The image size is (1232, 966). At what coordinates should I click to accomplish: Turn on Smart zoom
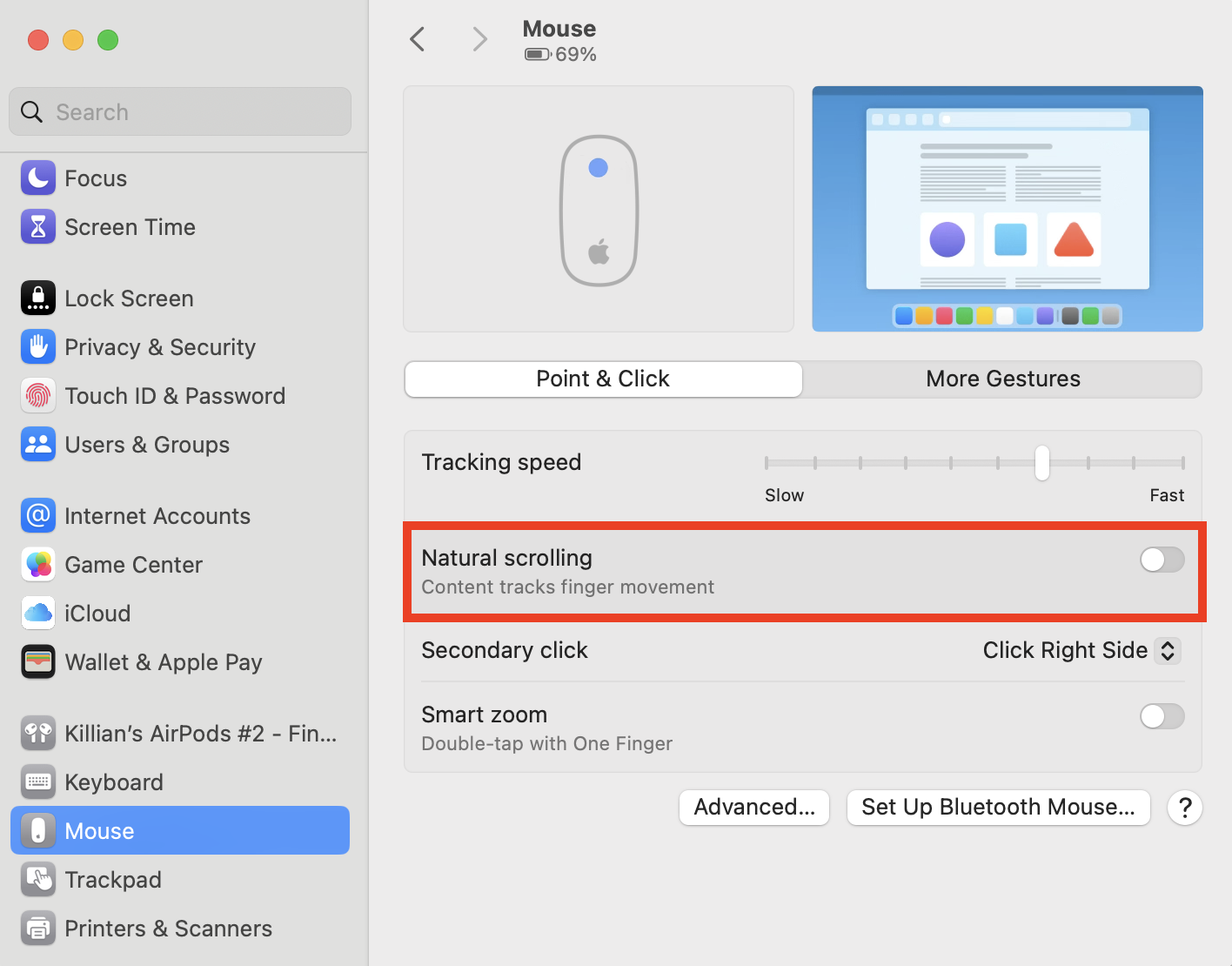tap(1162, 716)
